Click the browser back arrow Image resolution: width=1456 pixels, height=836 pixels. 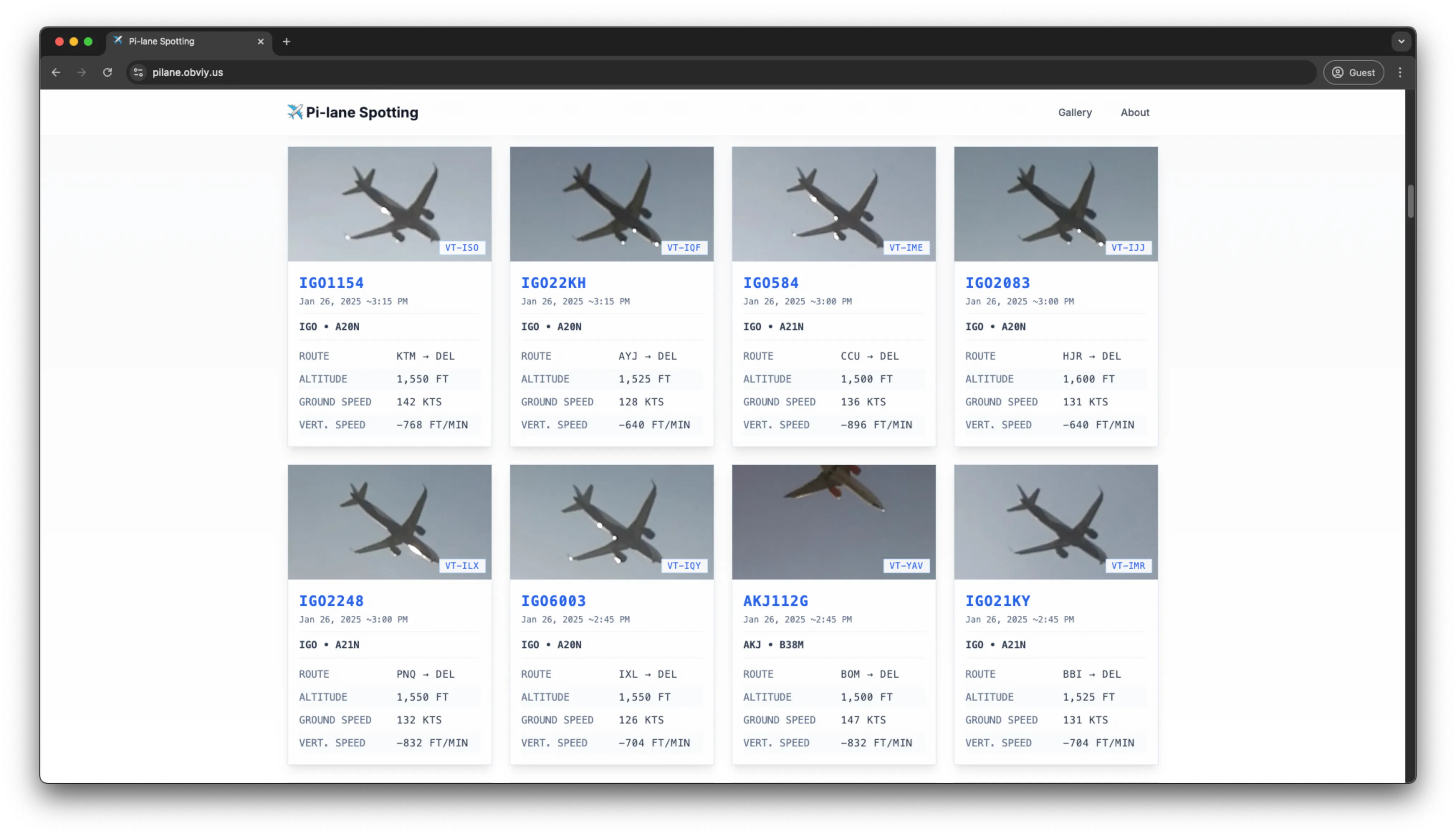click(56, 72)
